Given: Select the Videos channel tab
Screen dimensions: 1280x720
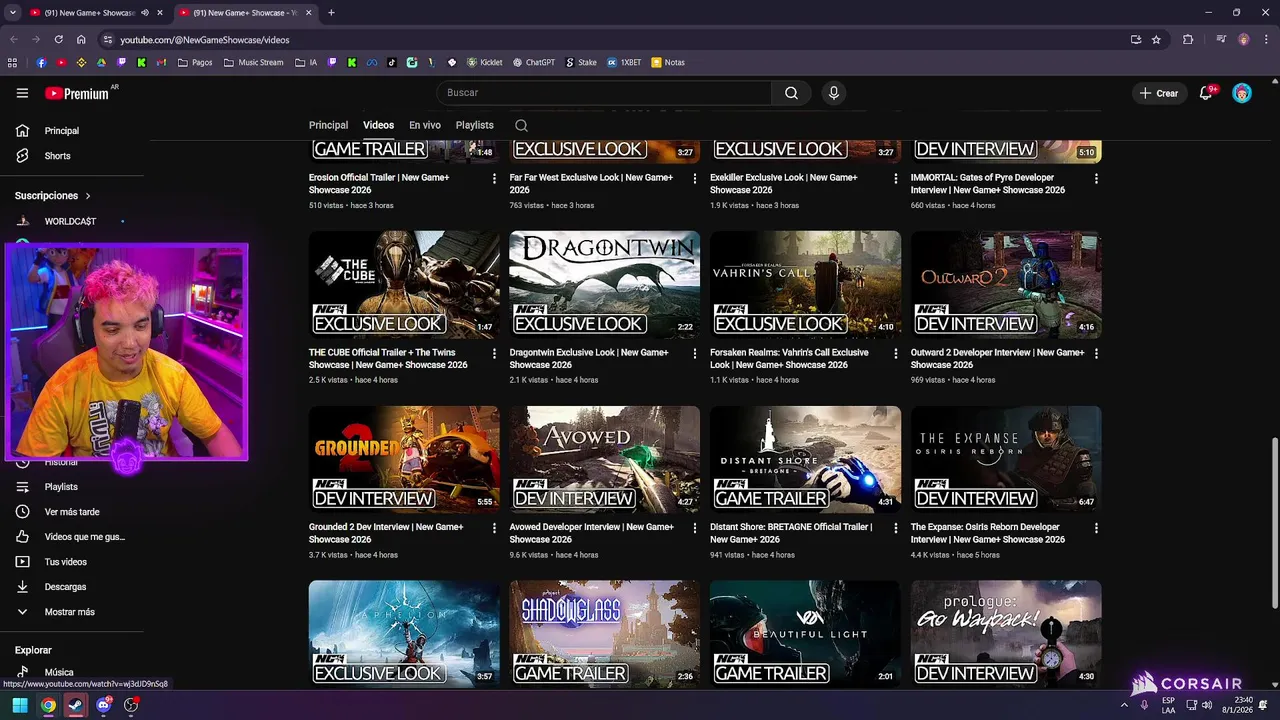Looking at the screenshot, I should coord(378,125).
